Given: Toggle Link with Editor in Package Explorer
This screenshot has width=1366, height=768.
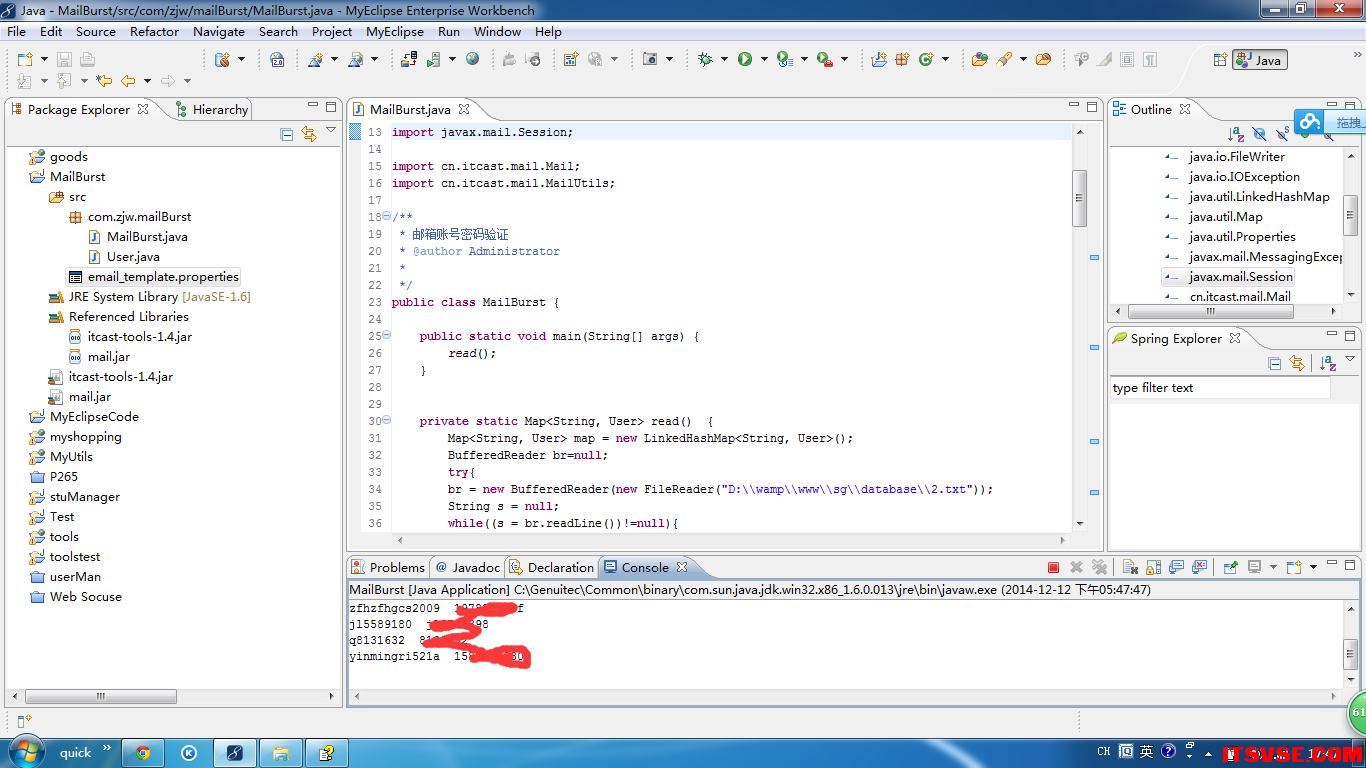Looking at the screenshot, I should tap(308, 134).
